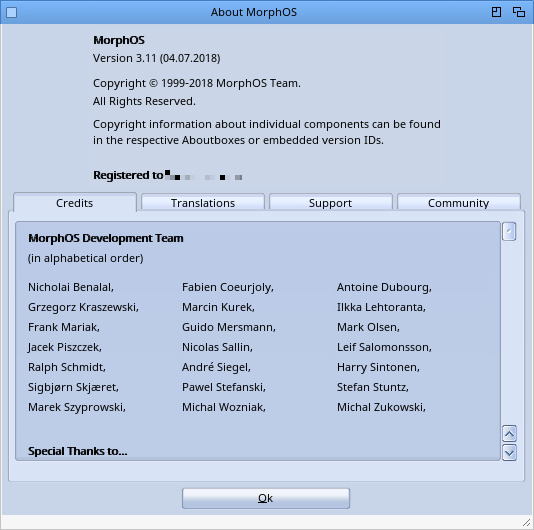Click the scroll up arrow of credits list
The image size is (534, 530).
[x=509, y=434]
